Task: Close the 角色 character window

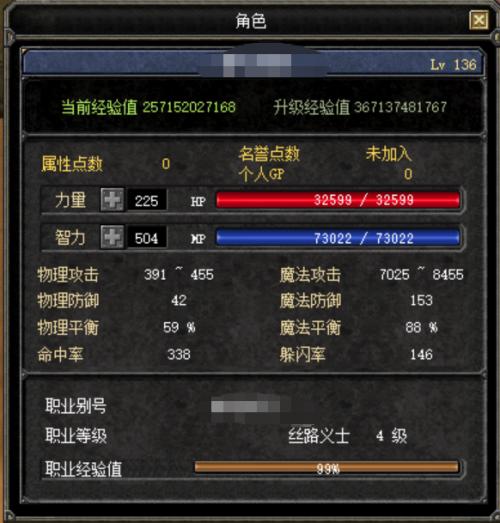Action: 479,21
